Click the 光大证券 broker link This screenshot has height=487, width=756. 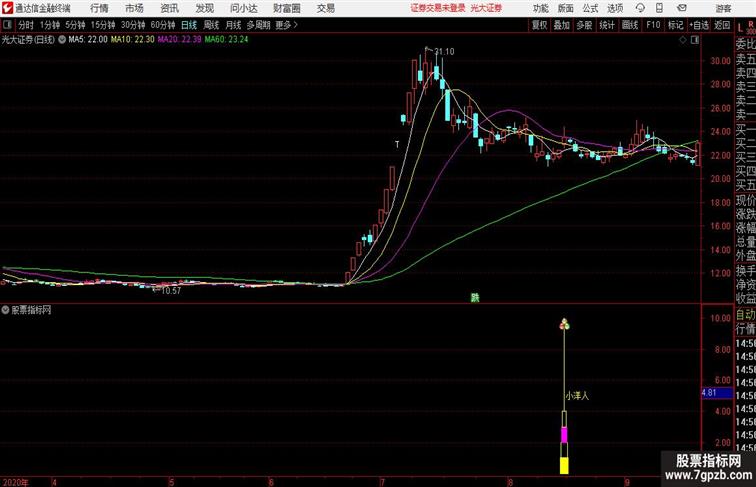[486, 8]
